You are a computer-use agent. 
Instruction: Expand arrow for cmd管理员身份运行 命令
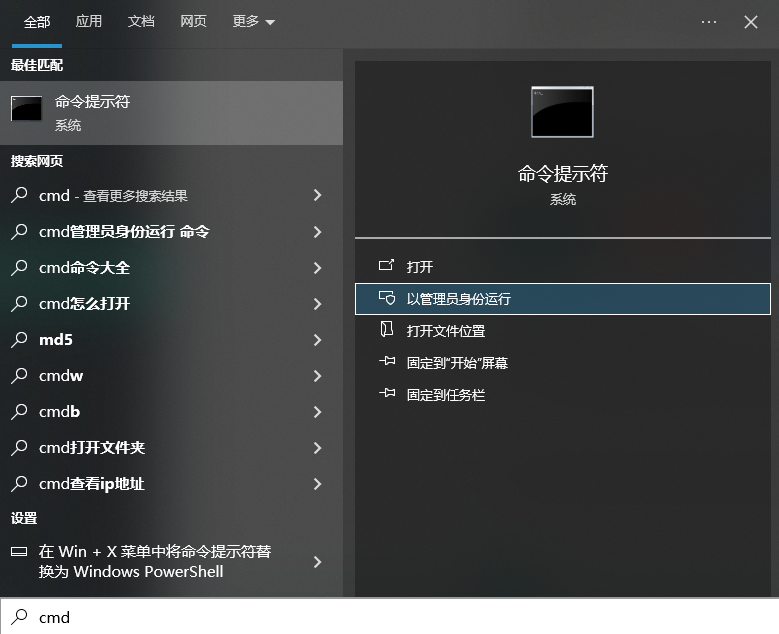pyautogui.click(x=317, y=232)
